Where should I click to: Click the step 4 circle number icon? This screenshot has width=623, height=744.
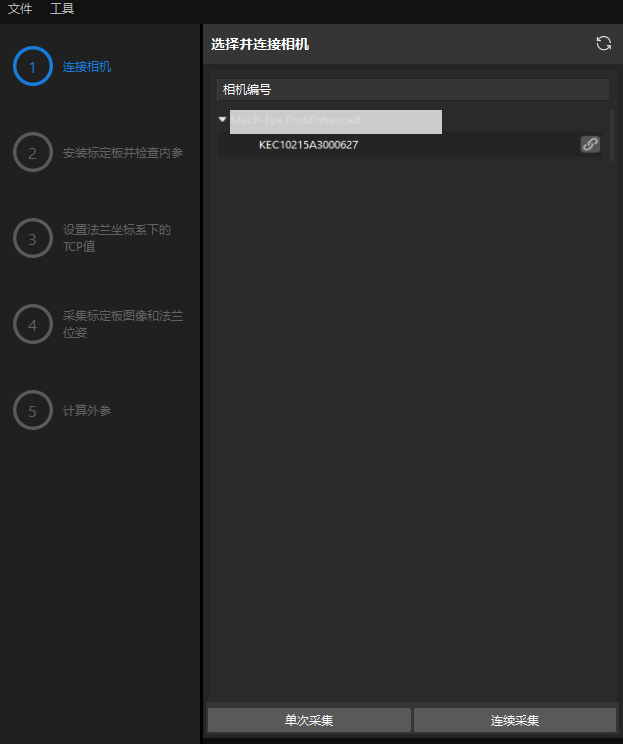33,324
